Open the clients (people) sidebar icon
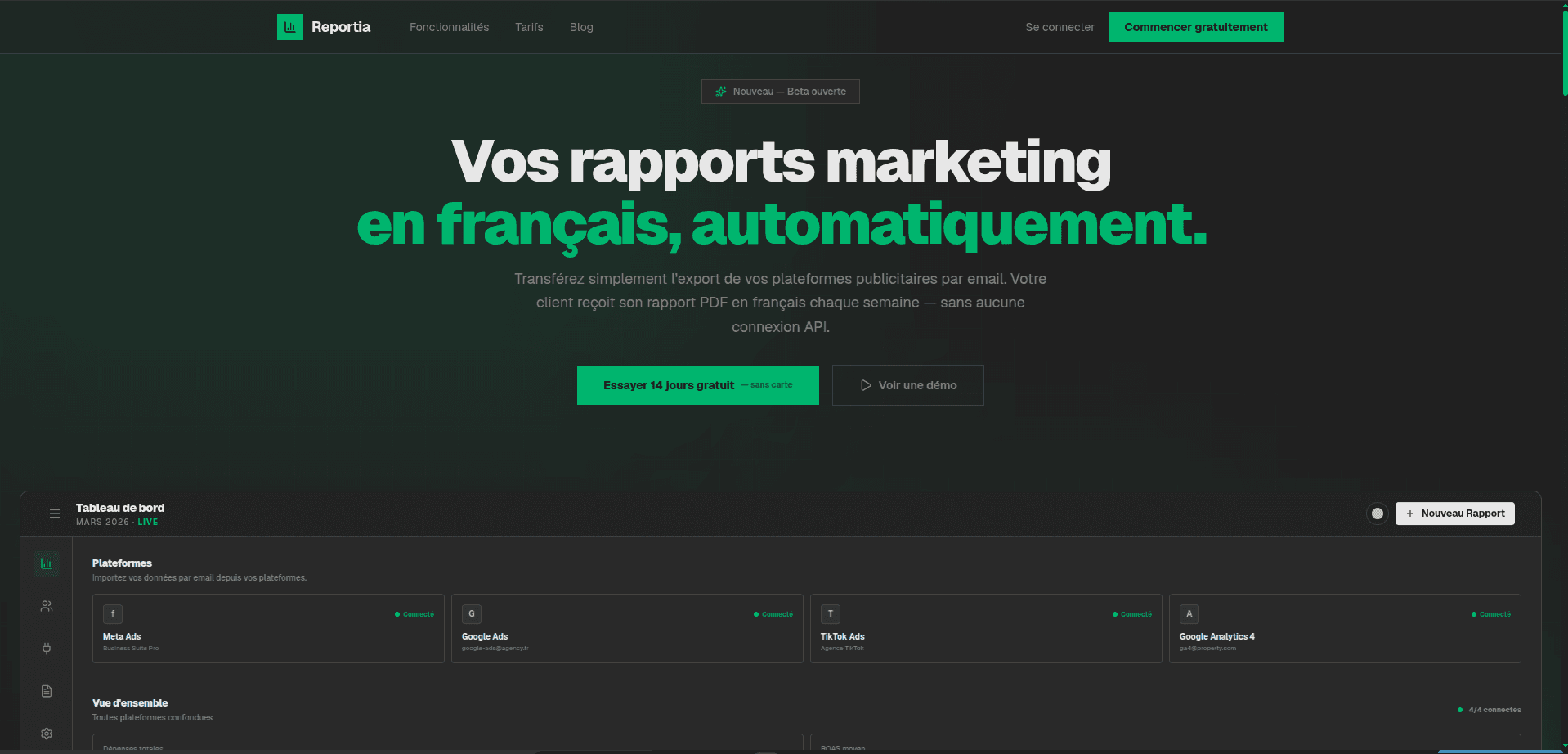Screen dimensions: 1568x754 point(47,606)
